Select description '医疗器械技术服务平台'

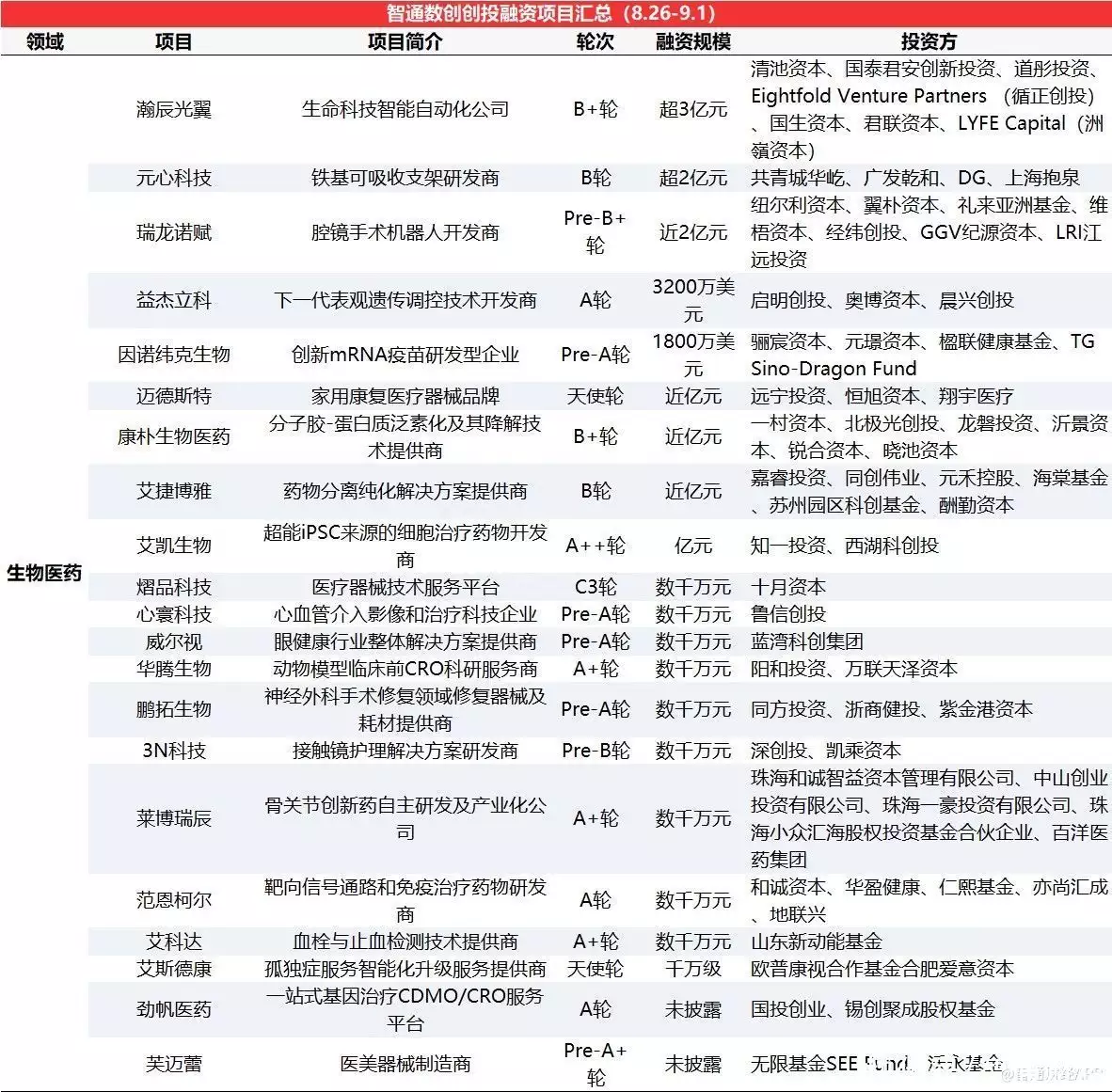tap(405, 587)
